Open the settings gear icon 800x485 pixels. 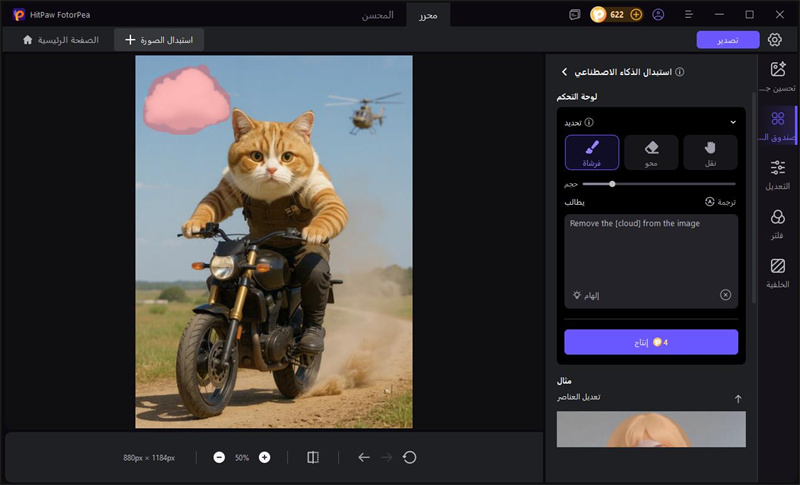(774, 40)
